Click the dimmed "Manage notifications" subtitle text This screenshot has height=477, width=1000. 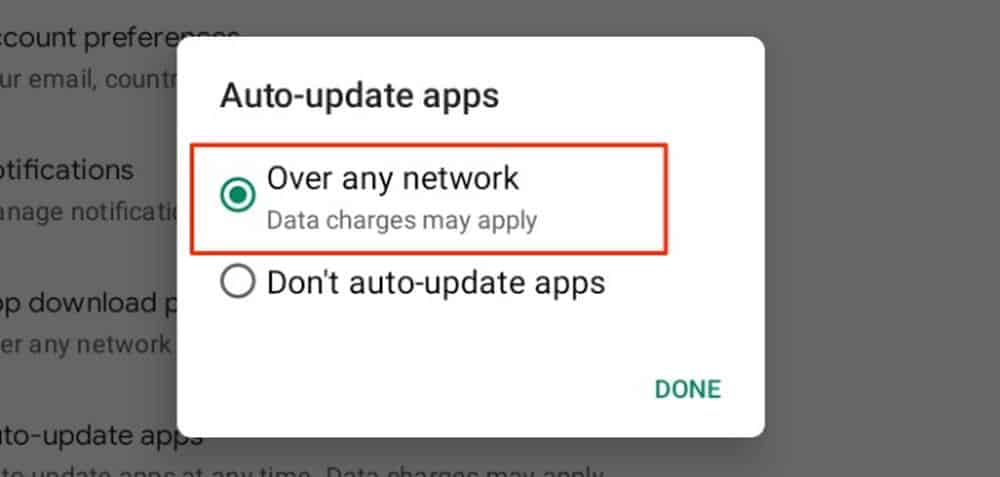pos(88,212)
